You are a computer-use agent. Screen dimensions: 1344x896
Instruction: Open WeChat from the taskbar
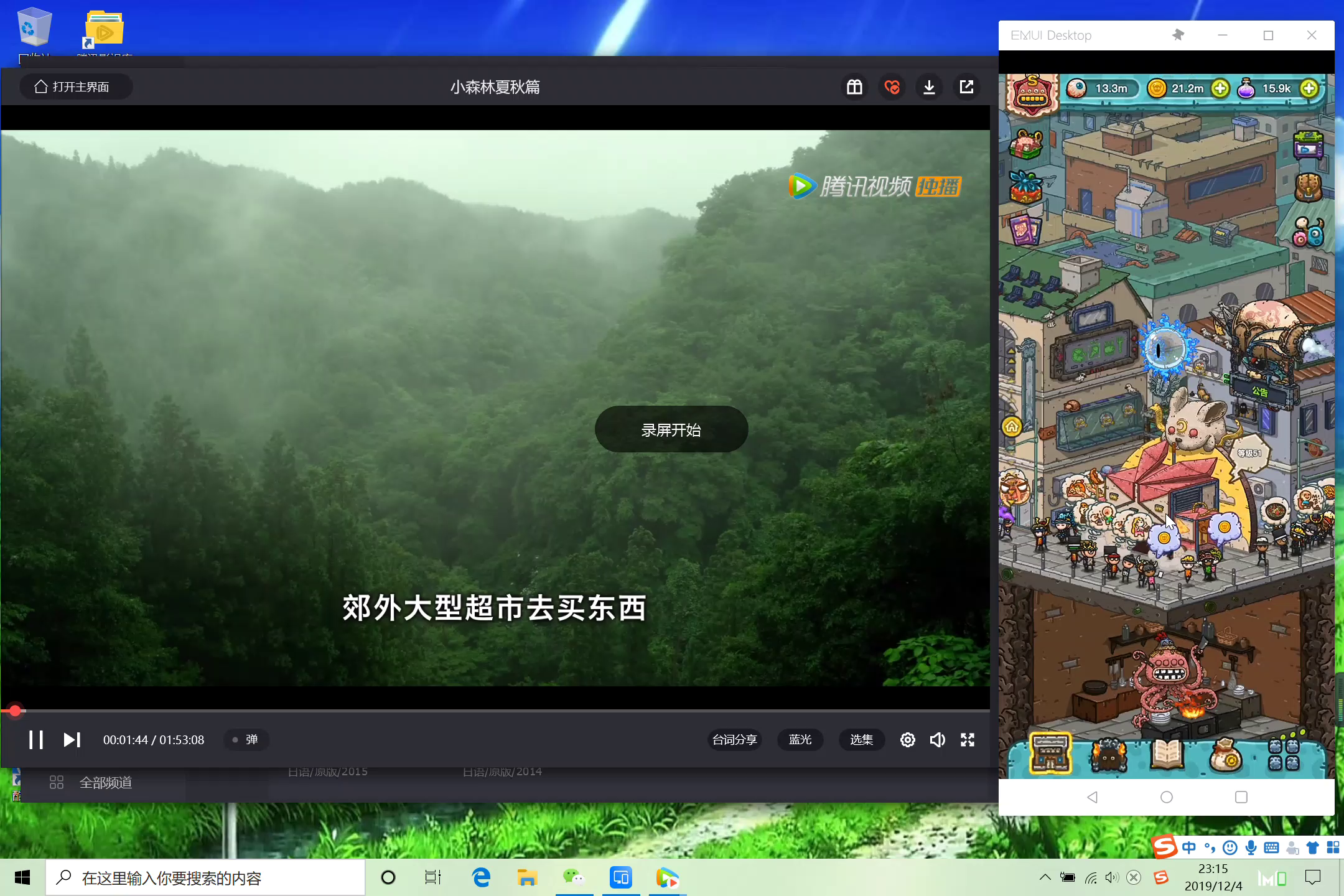point(573,878)
